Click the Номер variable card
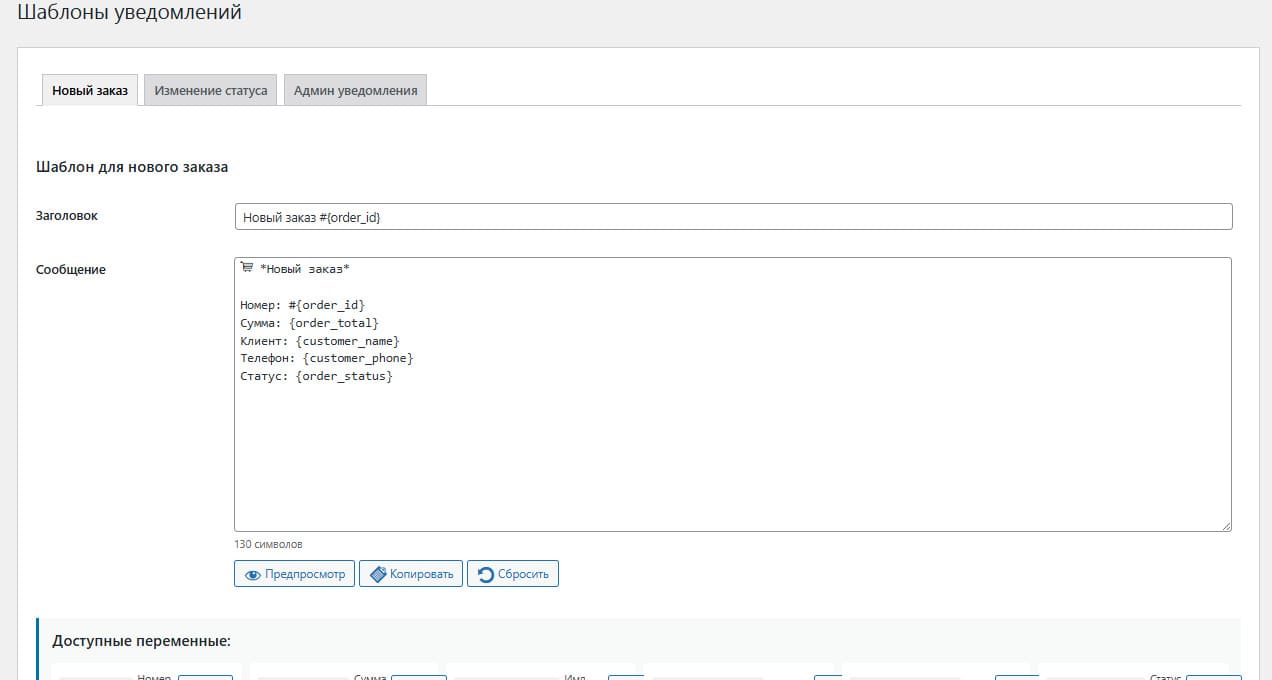Viewport: 1272px width, 680px height. (x=143, y=673)
